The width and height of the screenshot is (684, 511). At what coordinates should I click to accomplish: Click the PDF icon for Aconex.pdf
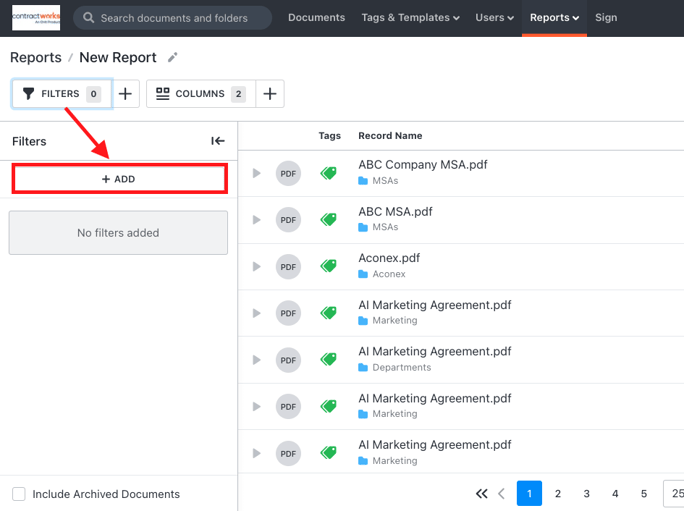(x=288, y=267)
